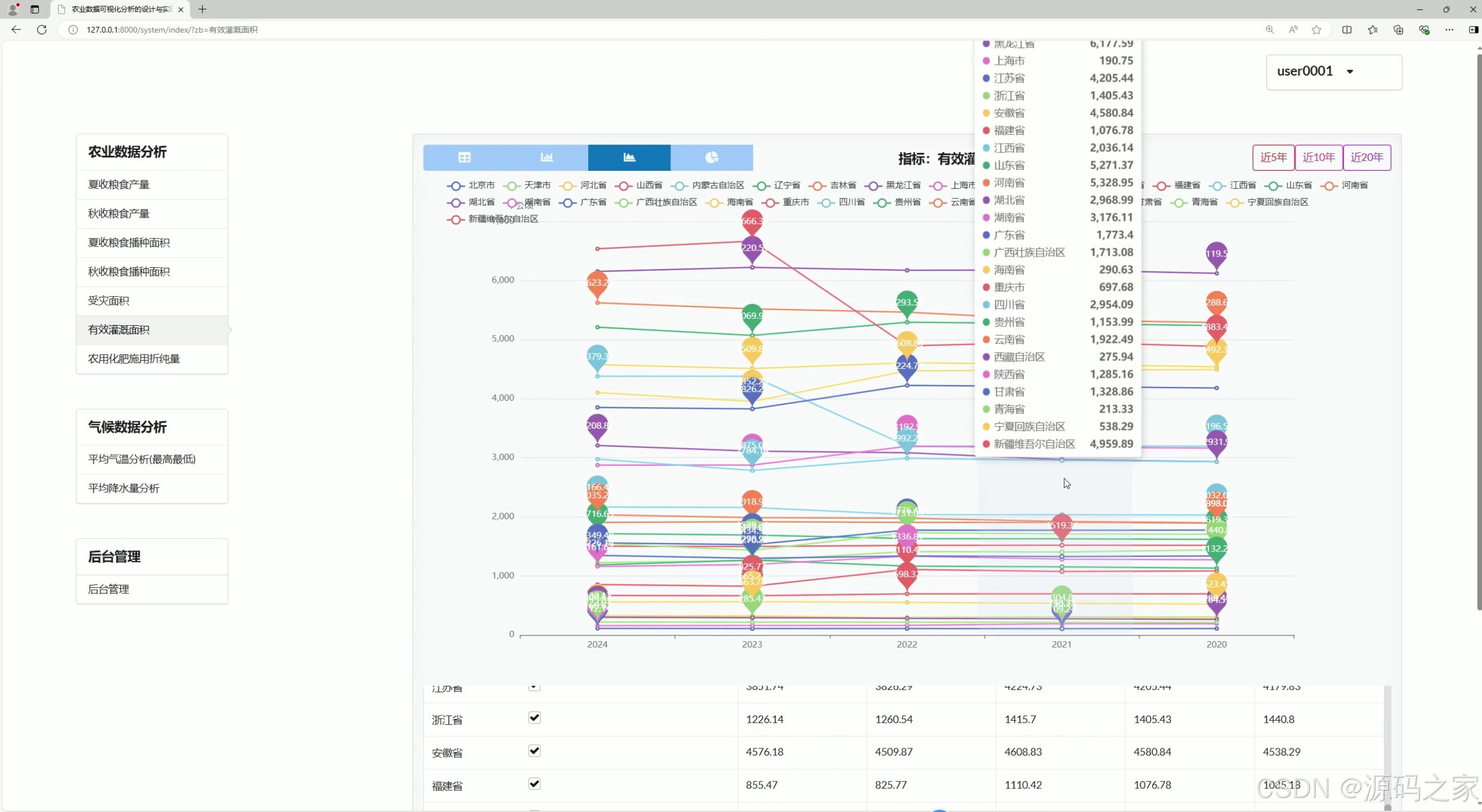
Task: Switch to the pie chart view icon
Action: coord(712,157)
